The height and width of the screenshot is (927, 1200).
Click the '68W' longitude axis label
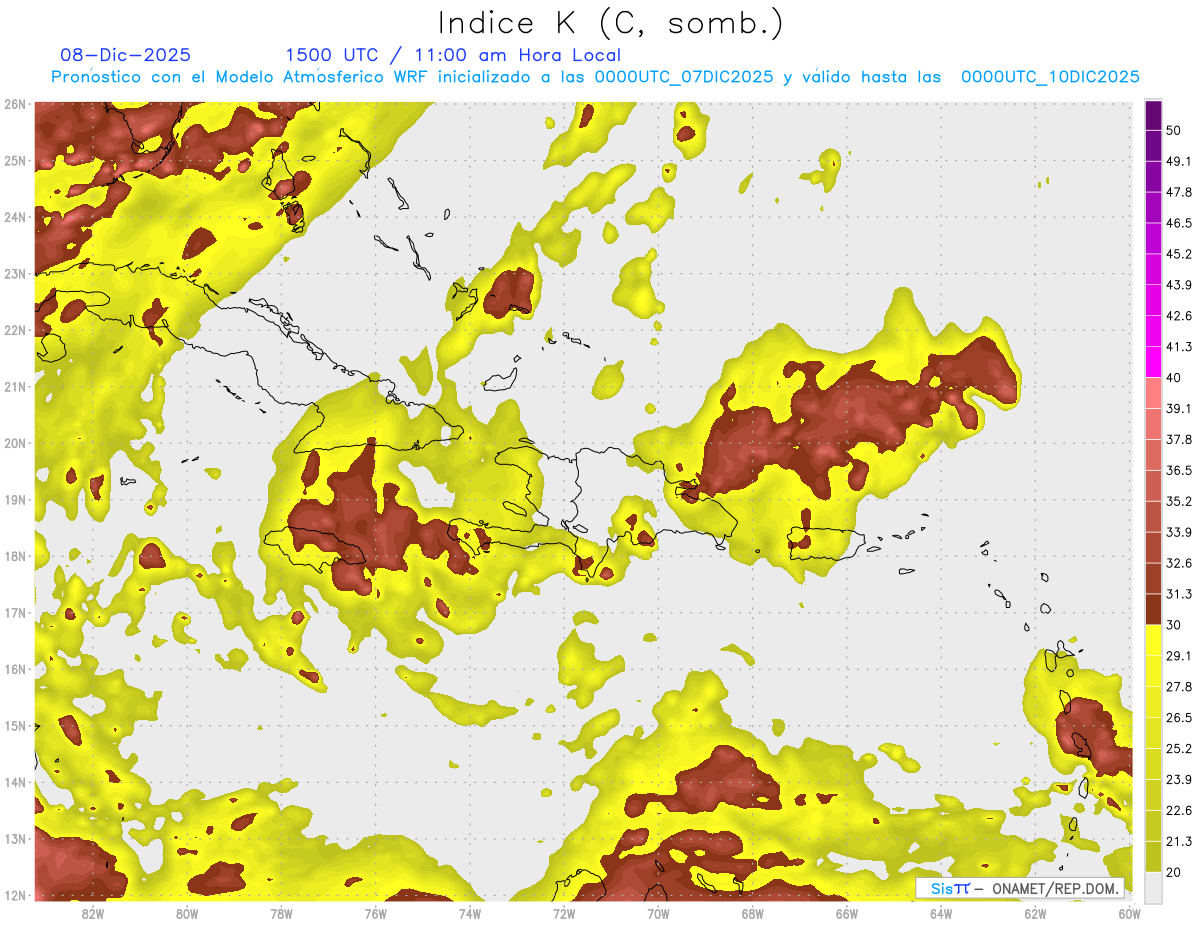(753, 914)
